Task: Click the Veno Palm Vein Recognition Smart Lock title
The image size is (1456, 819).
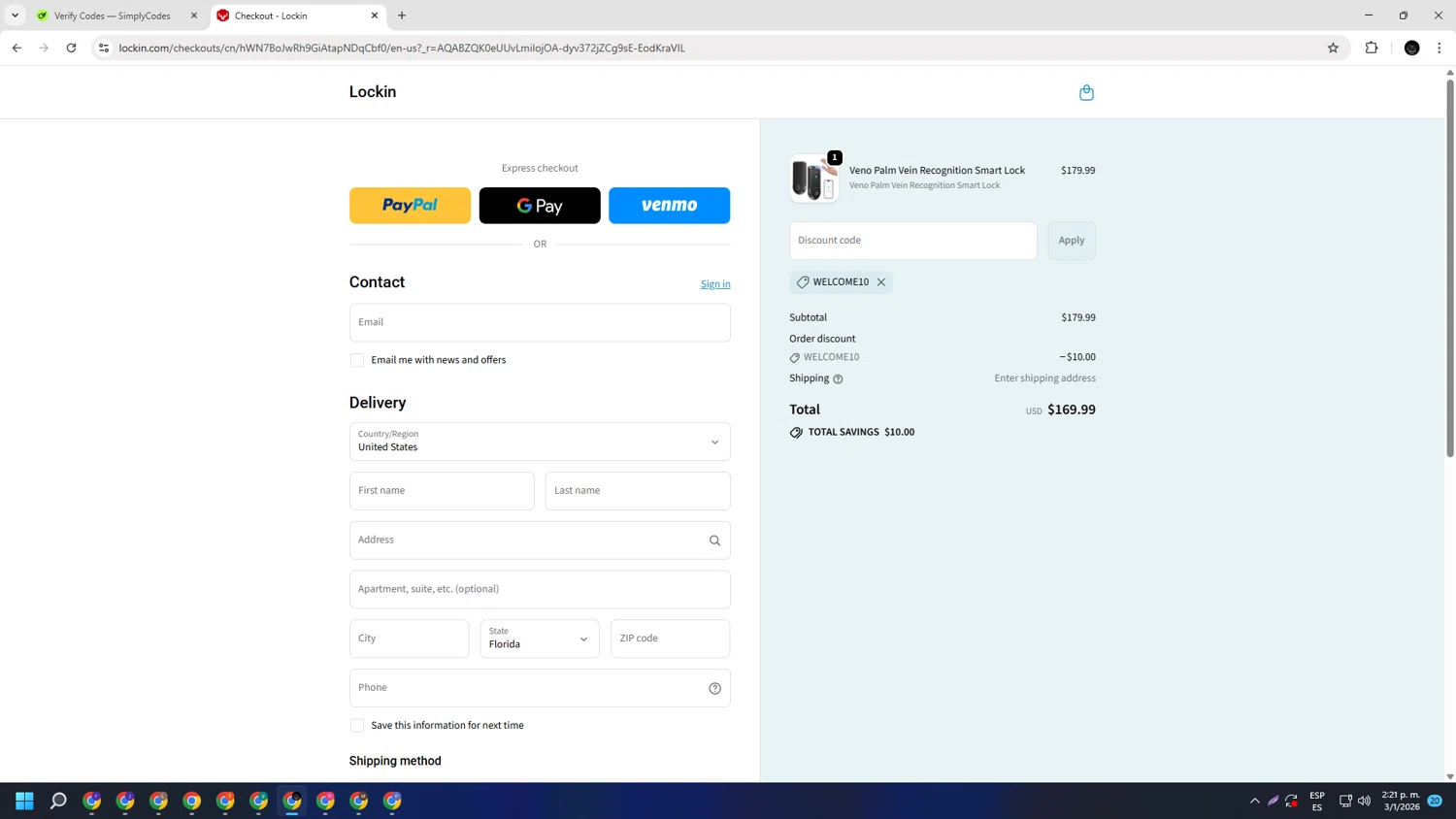Action: coord(937,171)
